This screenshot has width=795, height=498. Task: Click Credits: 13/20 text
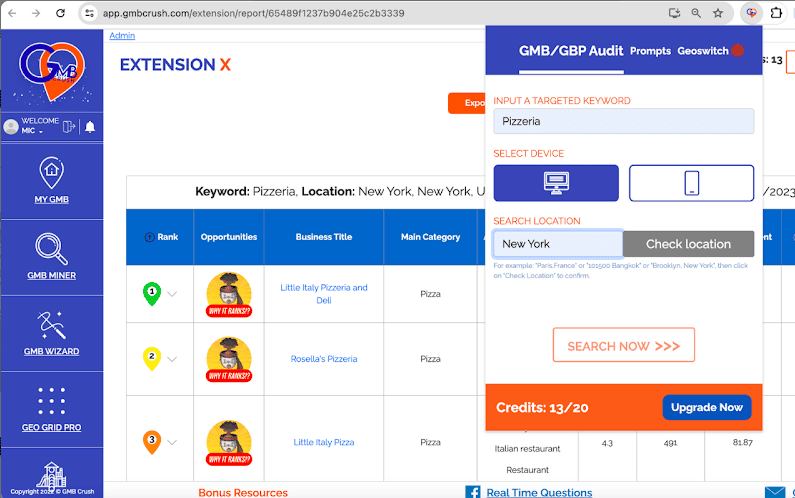pos(542,408)
